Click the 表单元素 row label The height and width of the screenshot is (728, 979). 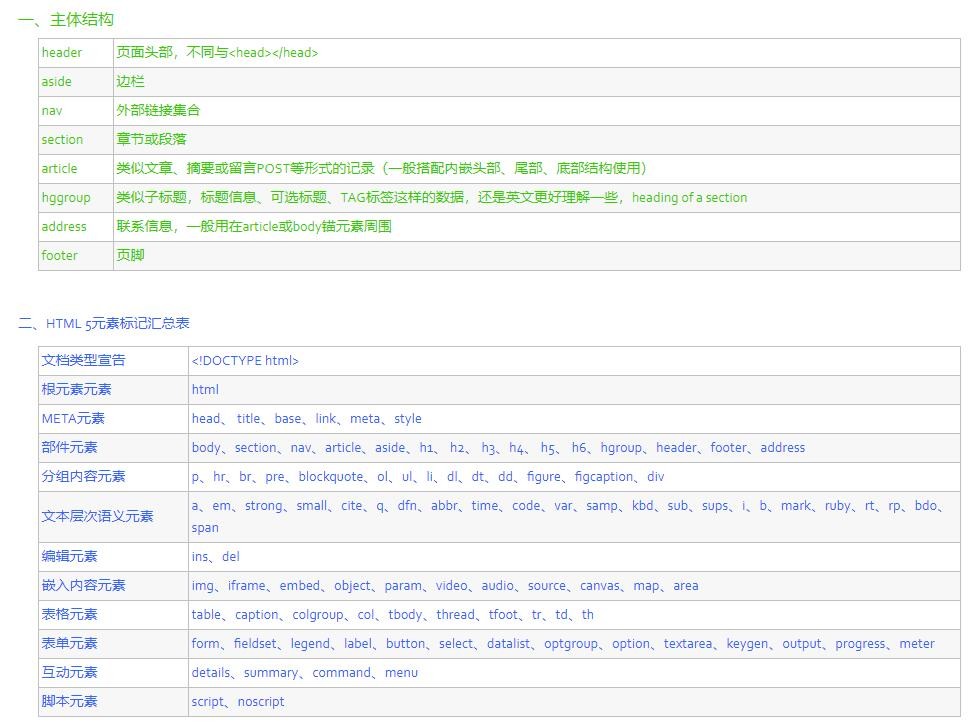coord(70,643)
